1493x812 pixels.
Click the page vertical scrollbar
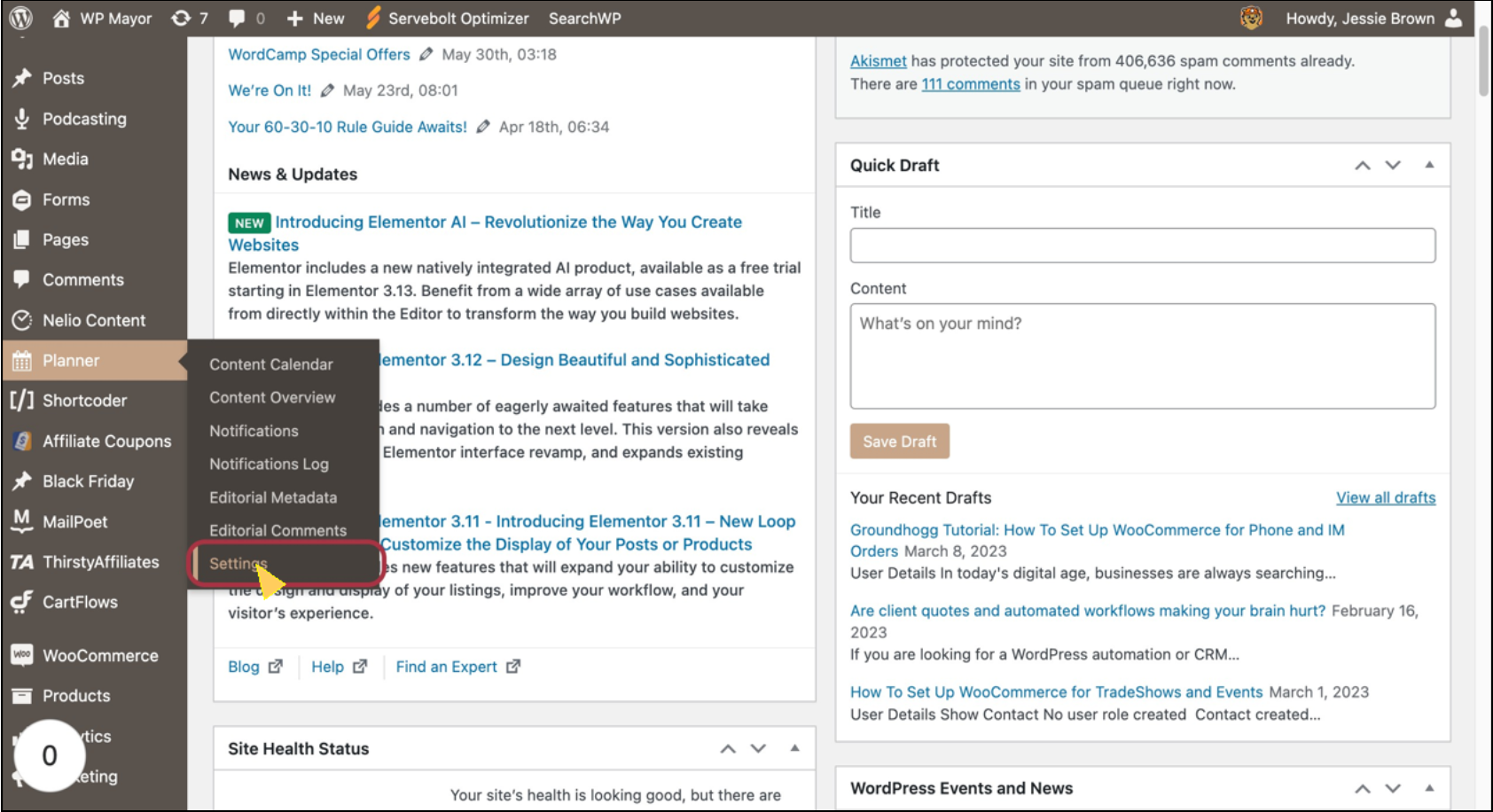click(x=1484, y=61)
